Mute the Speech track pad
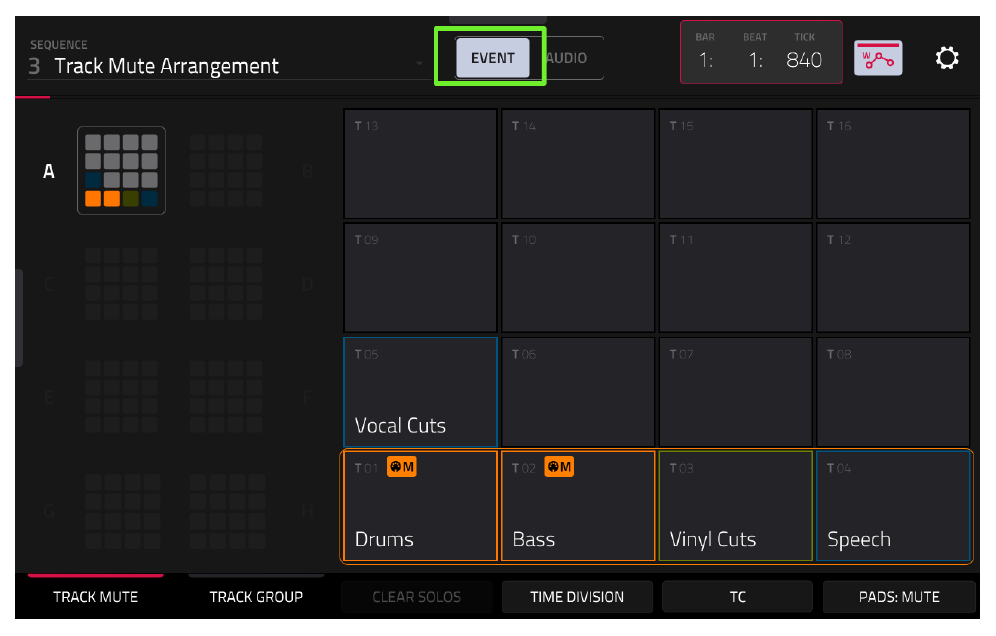 coord(893,506)
